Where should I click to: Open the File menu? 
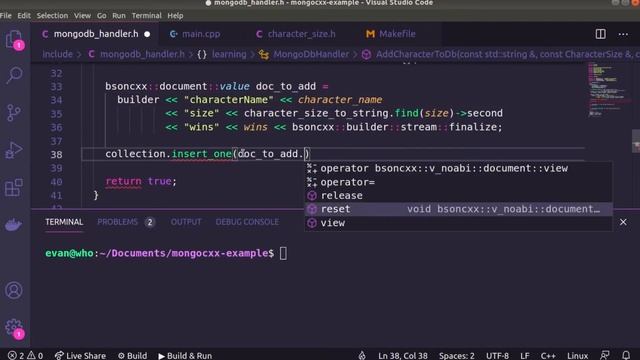tap(6, 16)
